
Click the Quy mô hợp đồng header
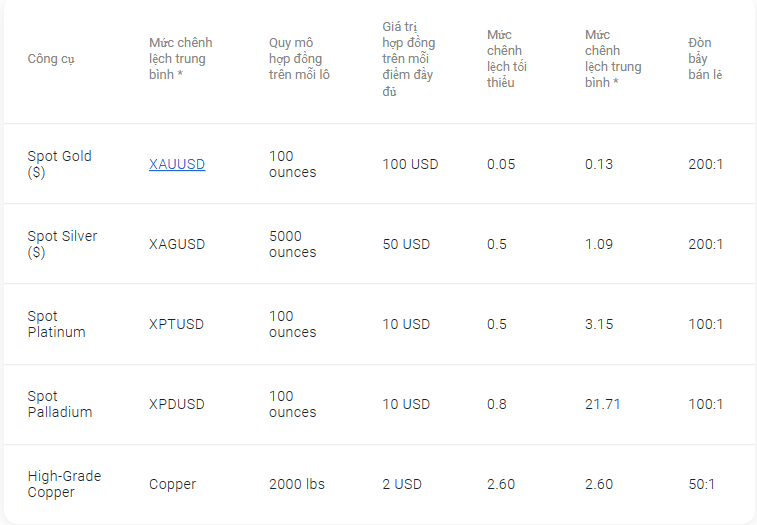pyautogui.click(x=299, y=58)
